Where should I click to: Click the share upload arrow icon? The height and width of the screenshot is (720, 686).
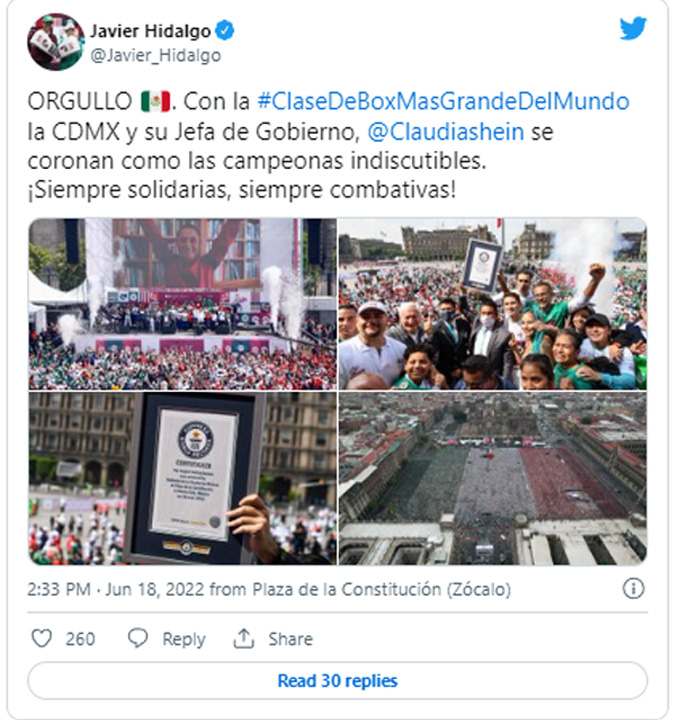(244, 638)
